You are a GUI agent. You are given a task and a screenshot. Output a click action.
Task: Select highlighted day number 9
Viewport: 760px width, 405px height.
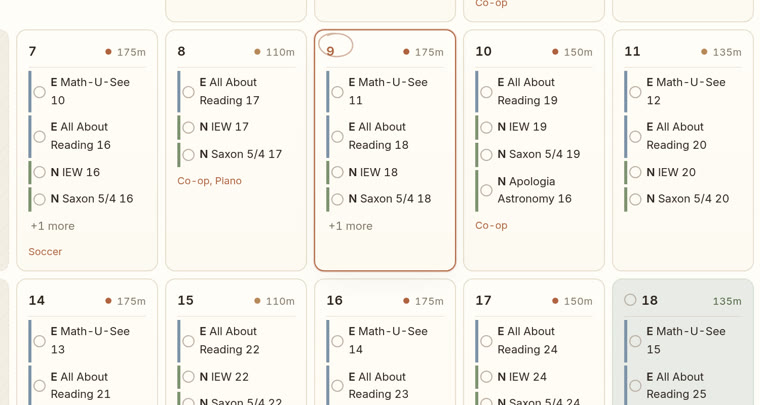331,51
